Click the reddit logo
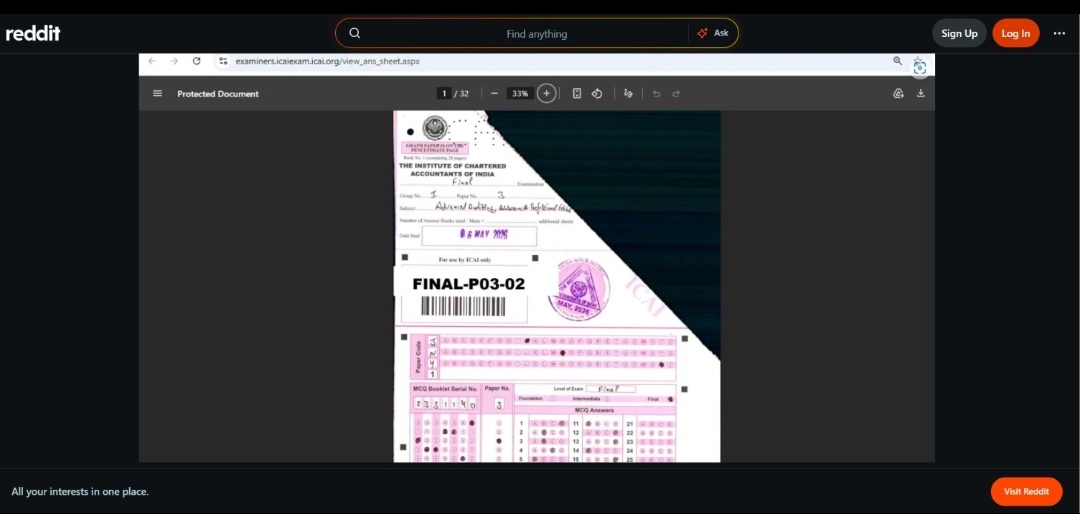This screenshot has width=1080, height=514. coord(33,33)
